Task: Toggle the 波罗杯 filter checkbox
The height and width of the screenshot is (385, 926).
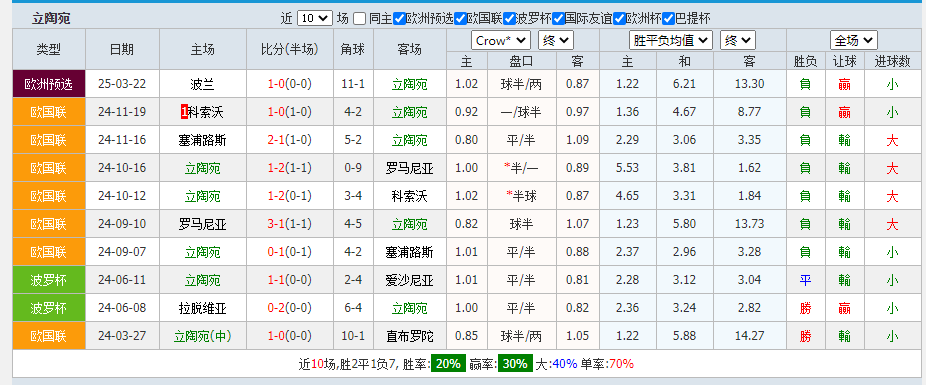Action: 509,18
